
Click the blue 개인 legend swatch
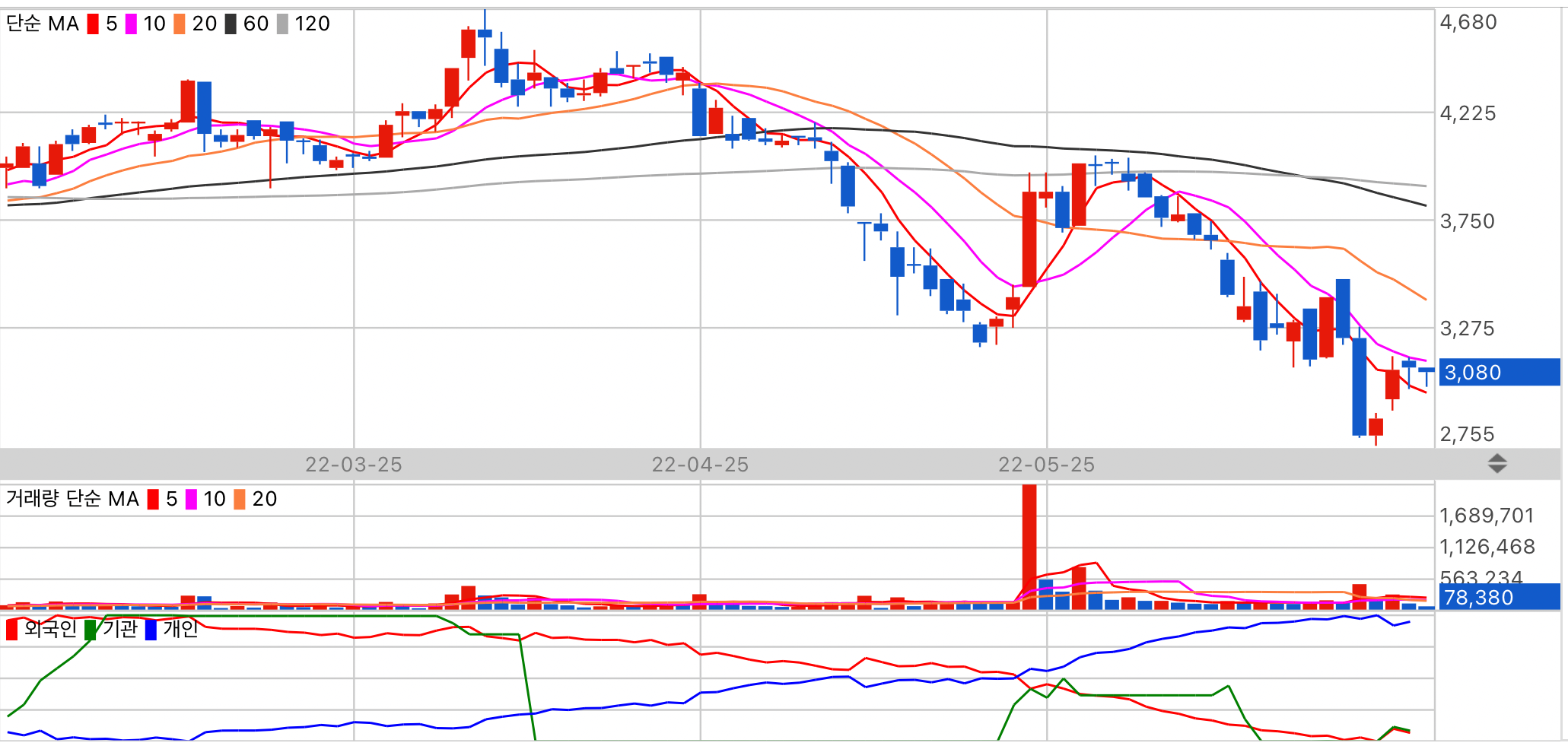151,630
